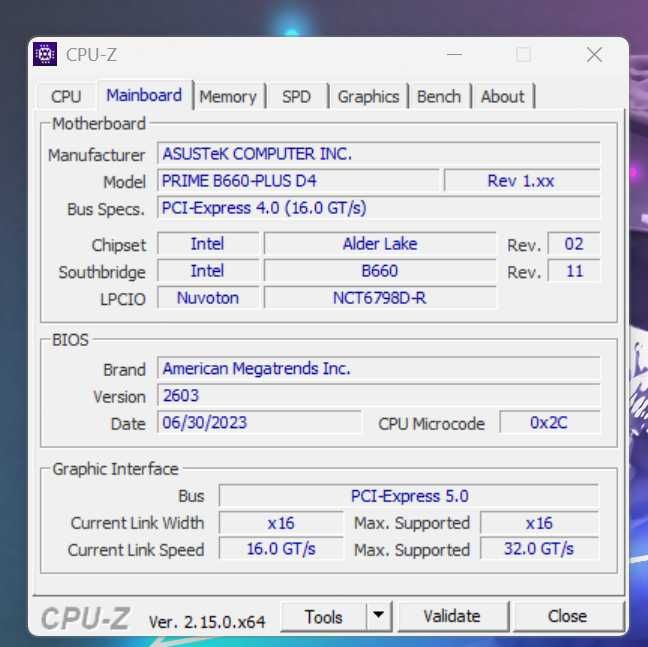This screenshot has height=647, width=648.
Task: Click Current Link Speed 16.0 GT/s value
Action: pyautogui.click(x=281, y=549)
